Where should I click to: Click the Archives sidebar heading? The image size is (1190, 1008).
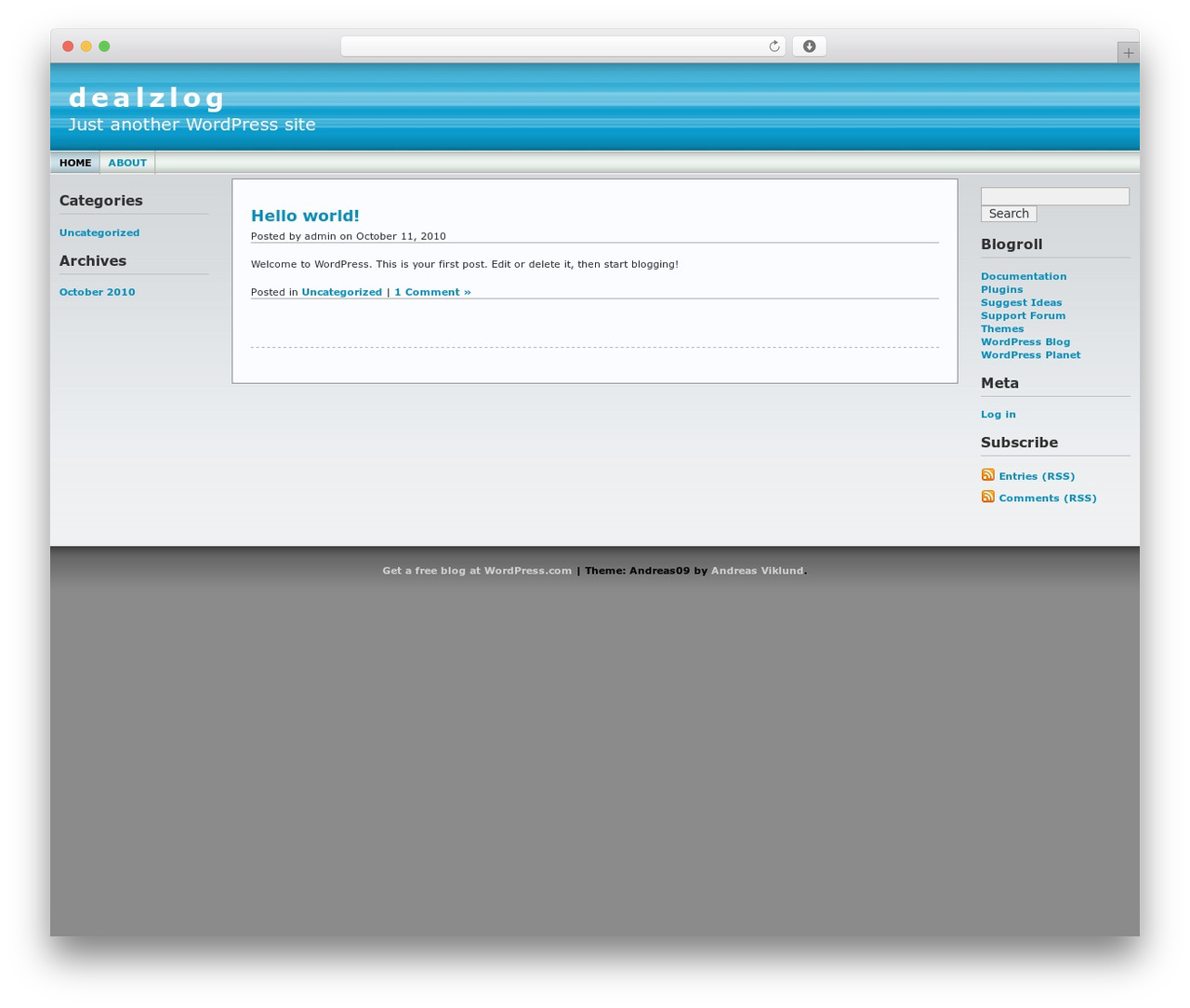tap(93, 261)
